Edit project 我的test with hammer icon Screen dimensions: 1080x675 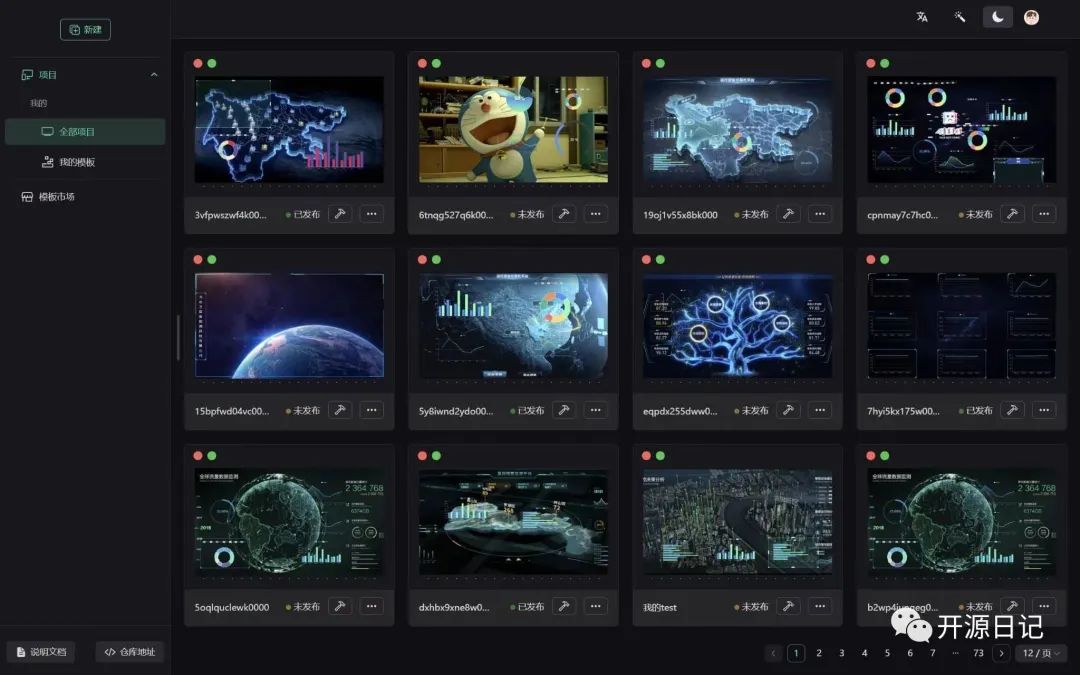[788, 606]
